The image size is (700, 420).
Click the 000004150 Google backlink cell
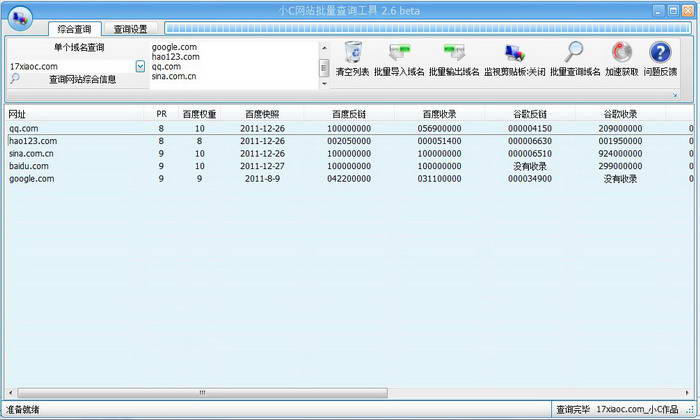point(529,129)
